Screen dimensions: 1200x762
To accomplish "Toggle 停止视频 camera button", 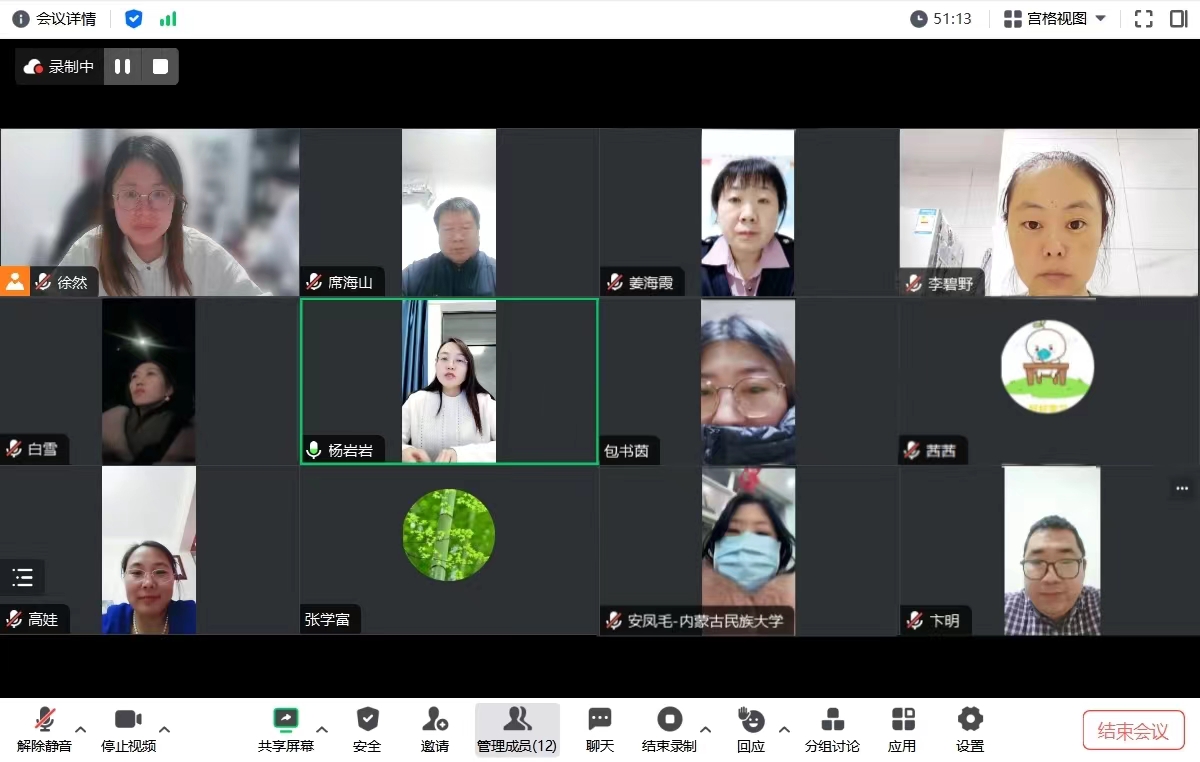I will pyautogui.click(x=128, y=720).
